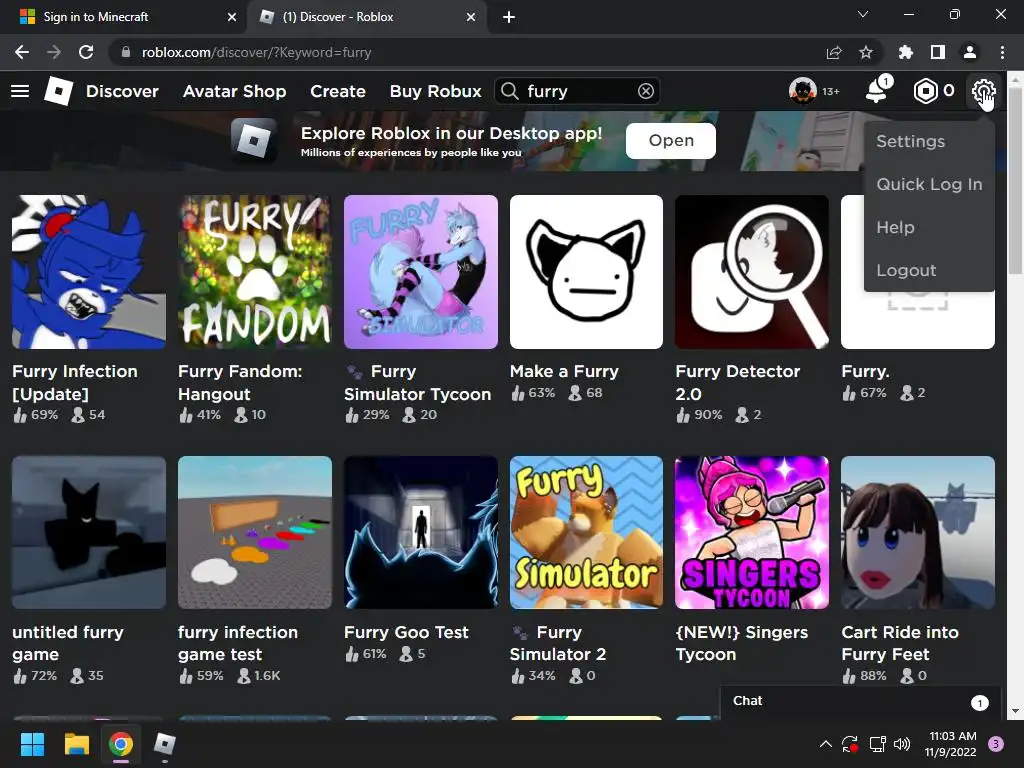Open a new browser tab

pyautogui.click(x=509, y=17)
